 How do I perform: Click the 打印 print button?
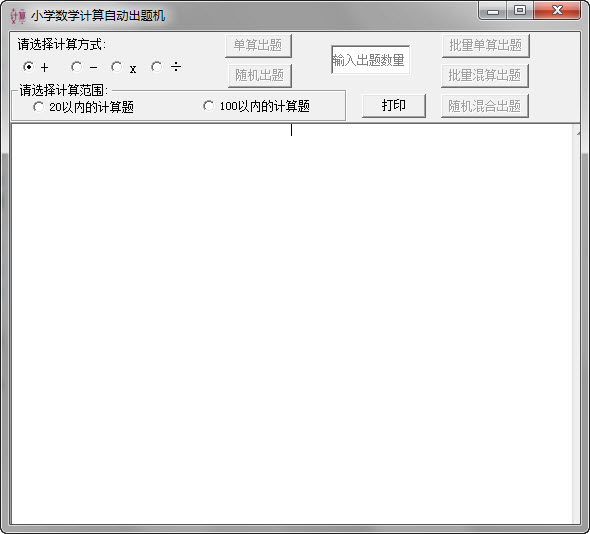pyautogui.click(x=394, y=105)
